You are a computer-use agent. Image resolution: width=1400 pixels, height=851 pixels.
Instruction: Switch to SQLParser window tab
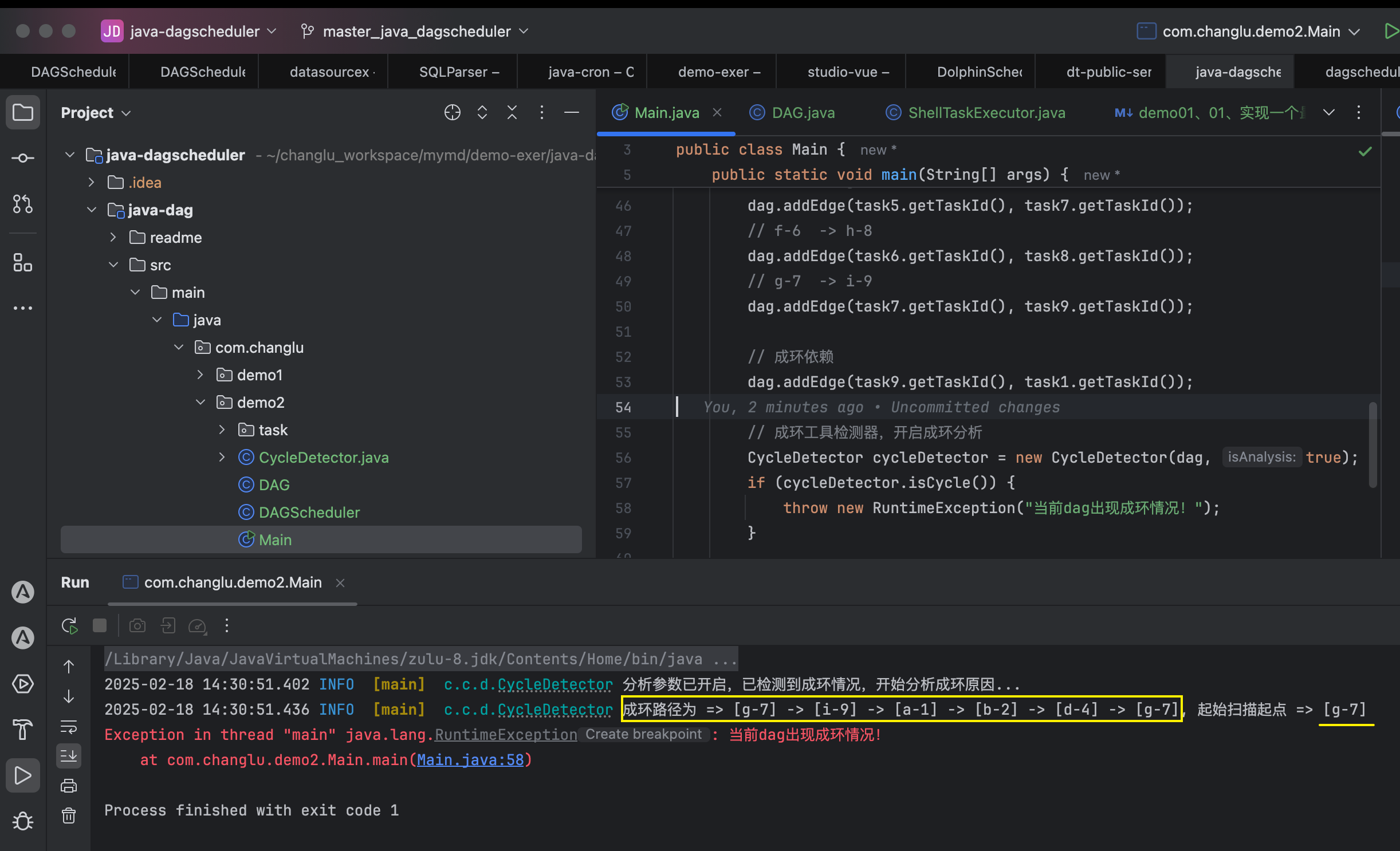click(x=453, y=72)
